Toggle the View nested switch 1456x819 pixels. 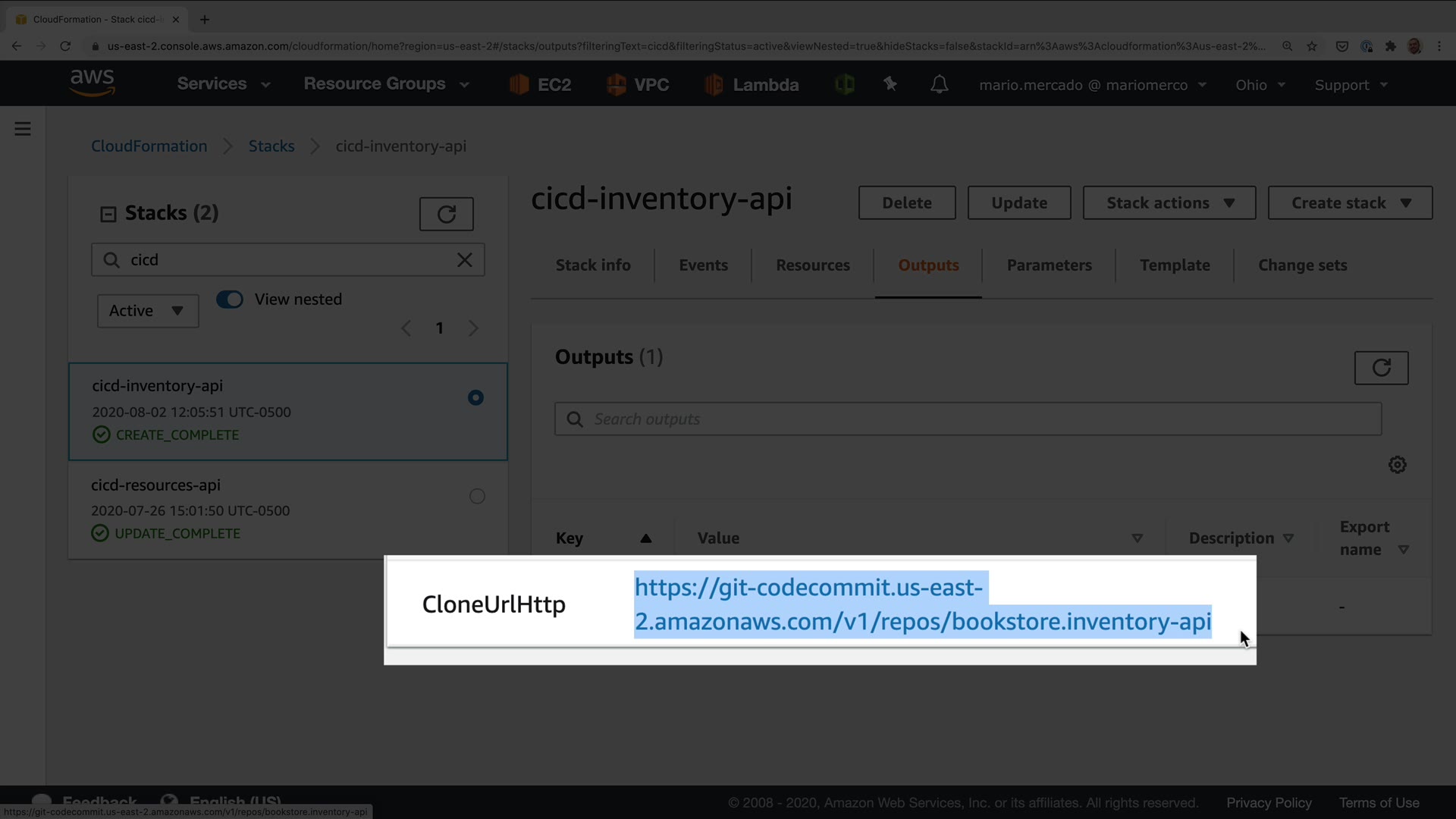(230, 300)
